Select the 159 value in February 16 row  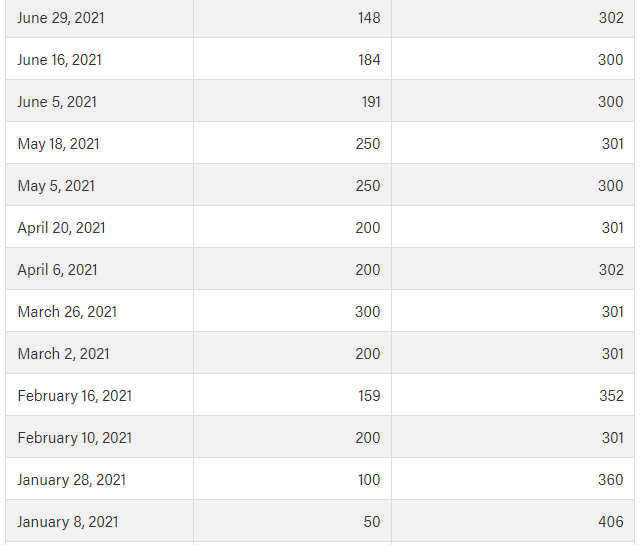point(368,396)
